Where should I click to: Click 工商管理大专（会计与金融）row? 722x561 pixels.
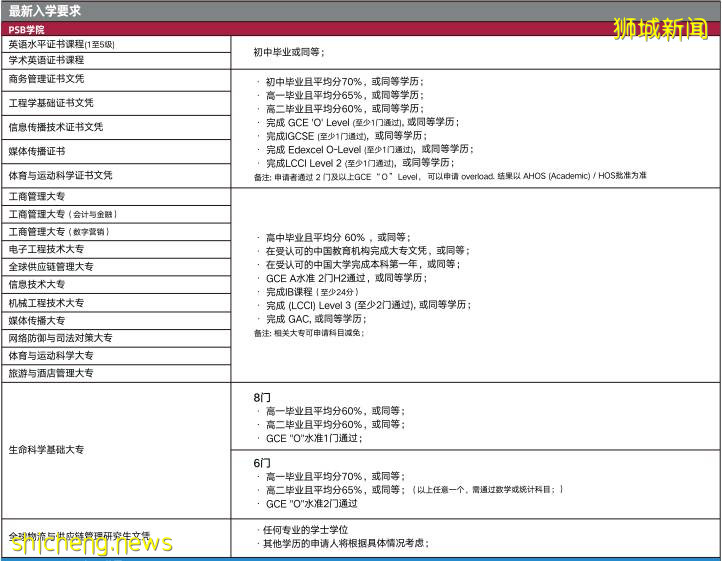tap(116, 215)
